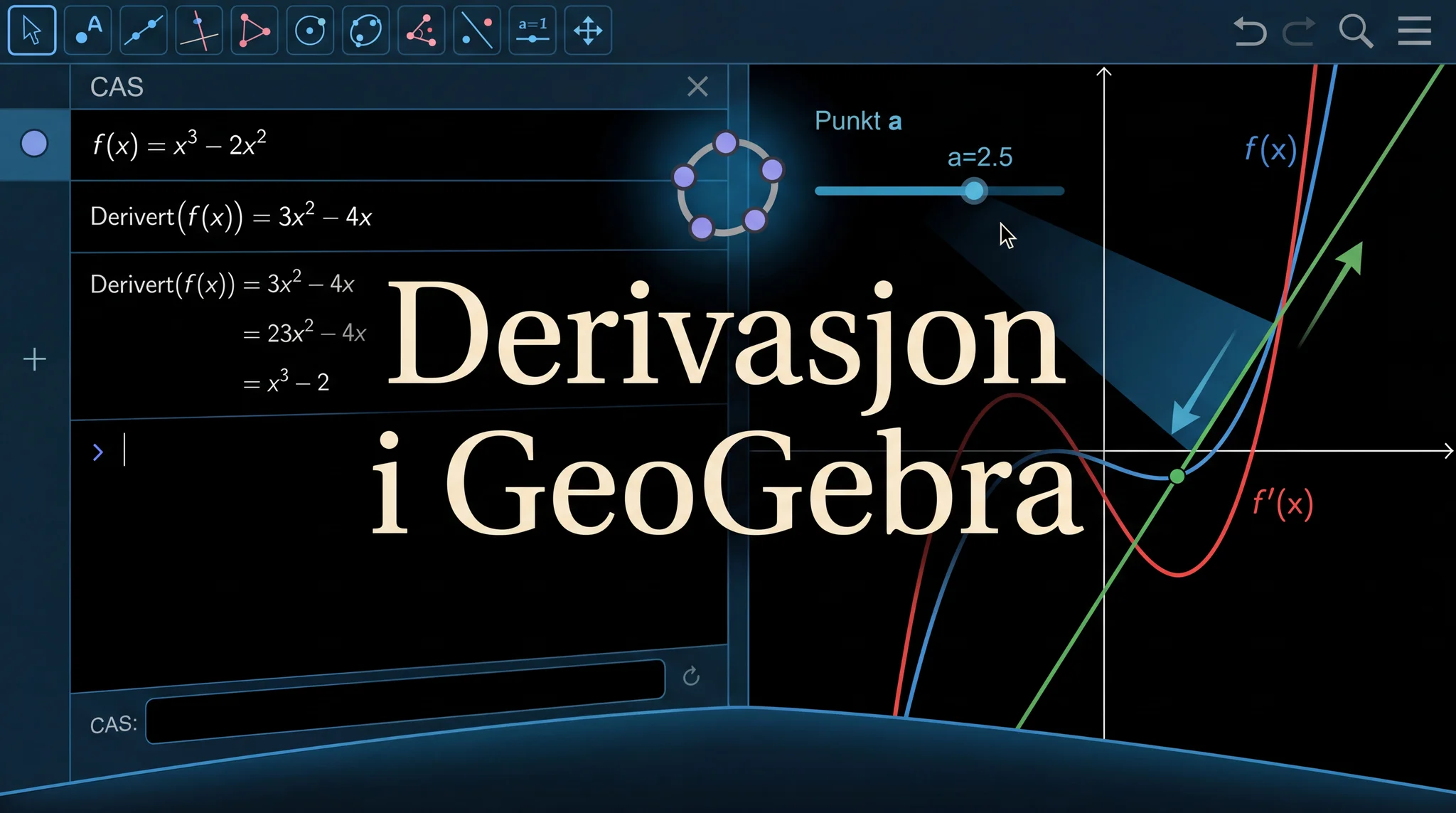Open the search magnifier
Screen dimensions: 1456x813
tap(1355, 31)
